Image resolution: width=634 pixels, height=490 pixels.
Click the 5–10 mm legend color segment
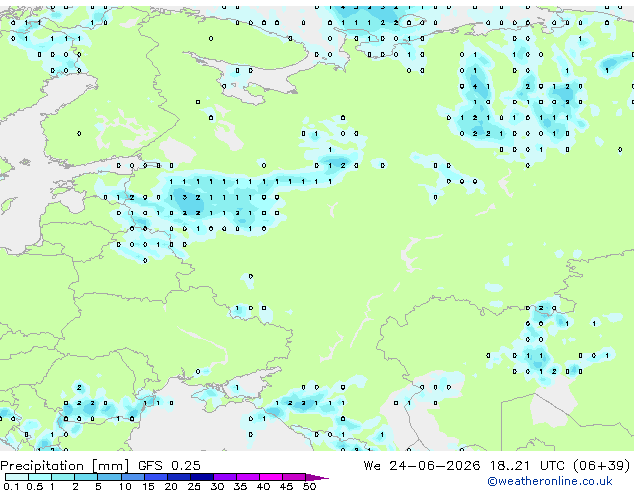pyautogui.click(x=109, y=477)
